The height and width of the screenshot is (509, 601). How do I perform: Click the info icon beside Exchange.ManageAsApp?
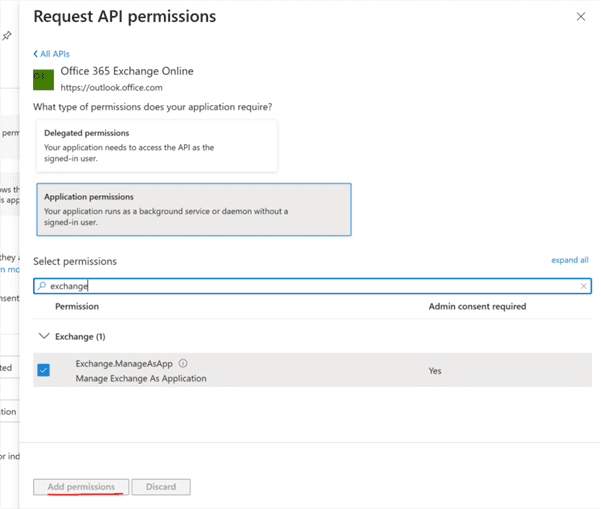(x=183, y=364)
